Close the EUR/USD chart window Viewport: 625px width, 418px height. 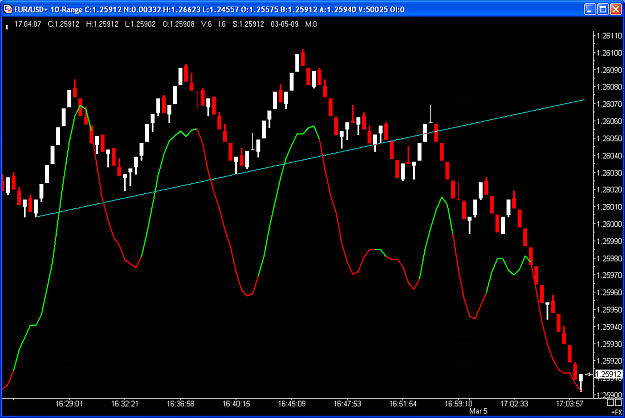(x=616, y=9)
